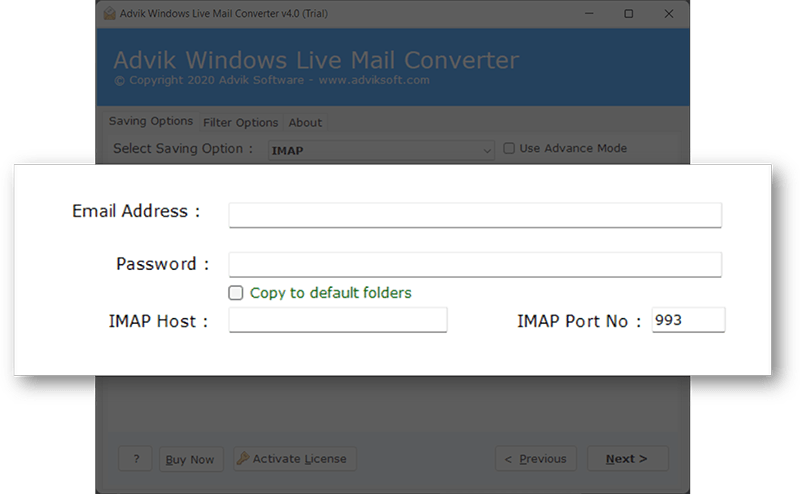Viewport: 800px width, 494px height.
Task: Click the key icon on Activate License
Action: [243, 458]
